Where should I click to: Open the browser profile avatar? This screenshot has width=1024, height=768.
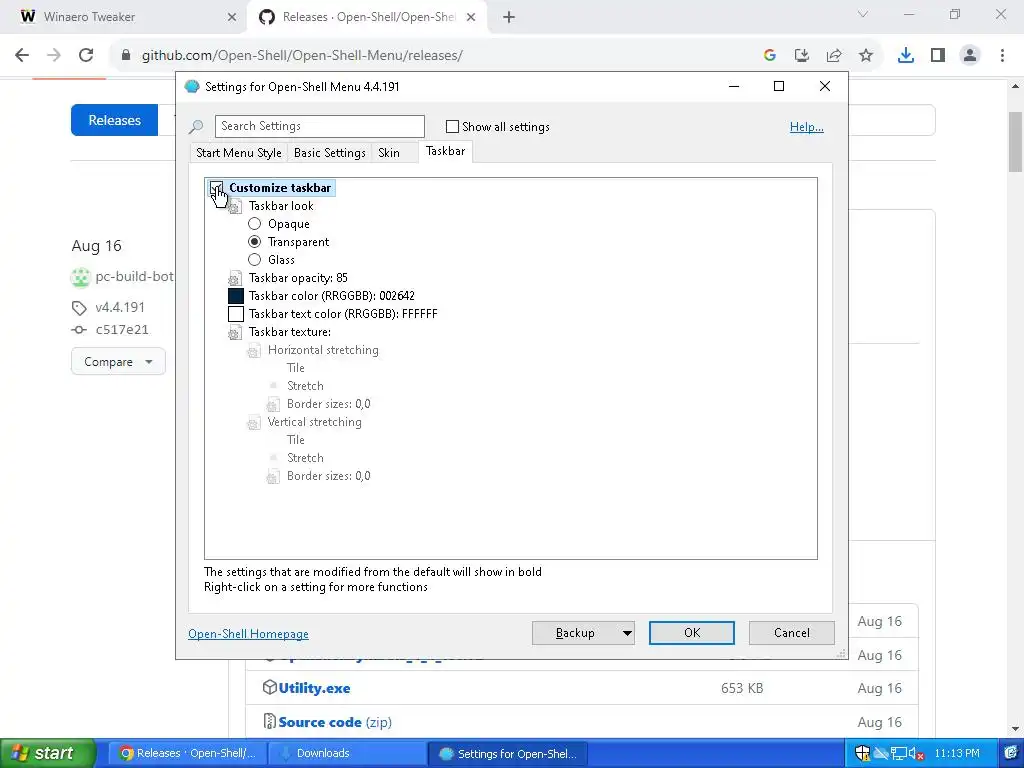[970, 56]
